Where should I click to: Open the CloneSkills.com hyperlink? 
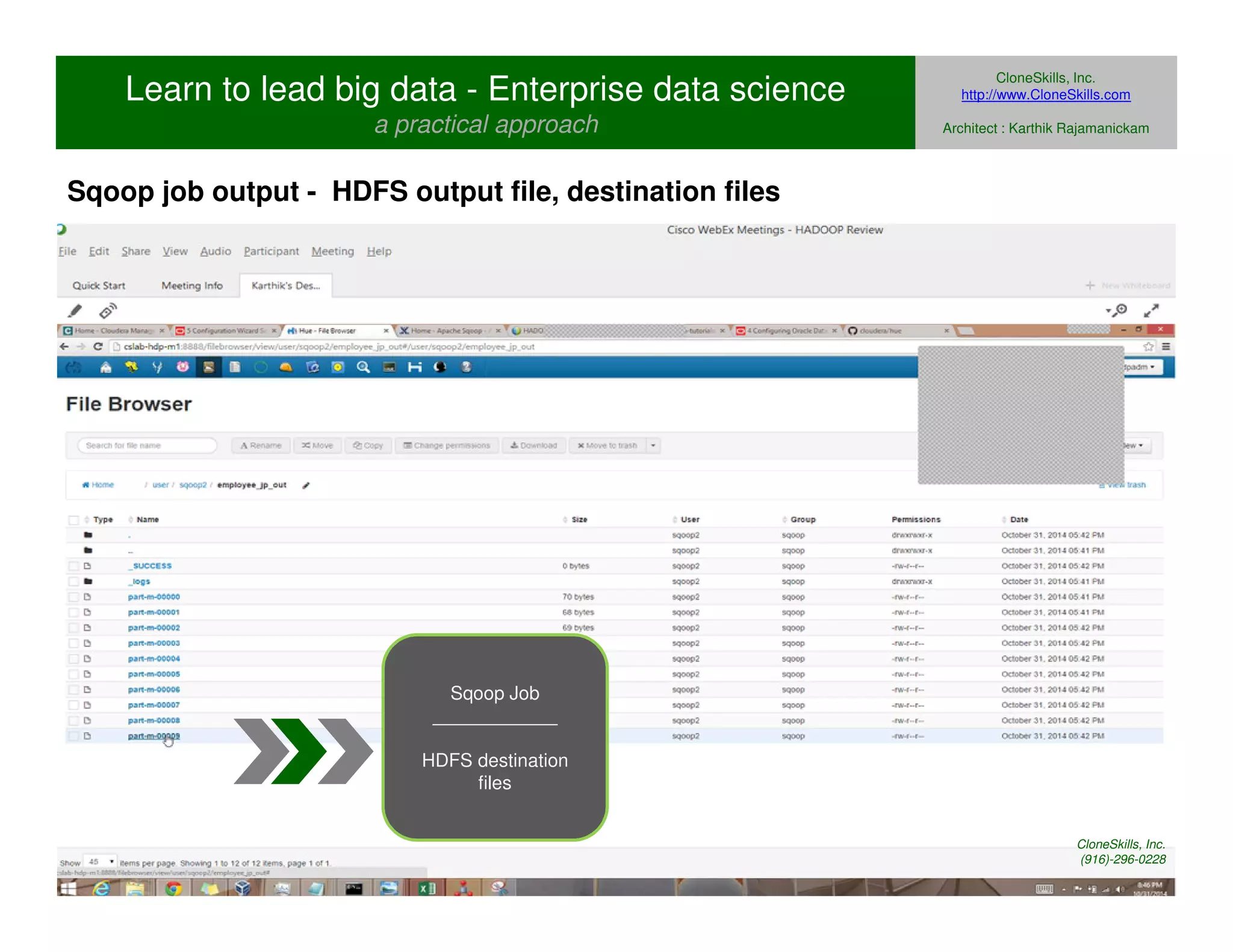(1045, 95)
